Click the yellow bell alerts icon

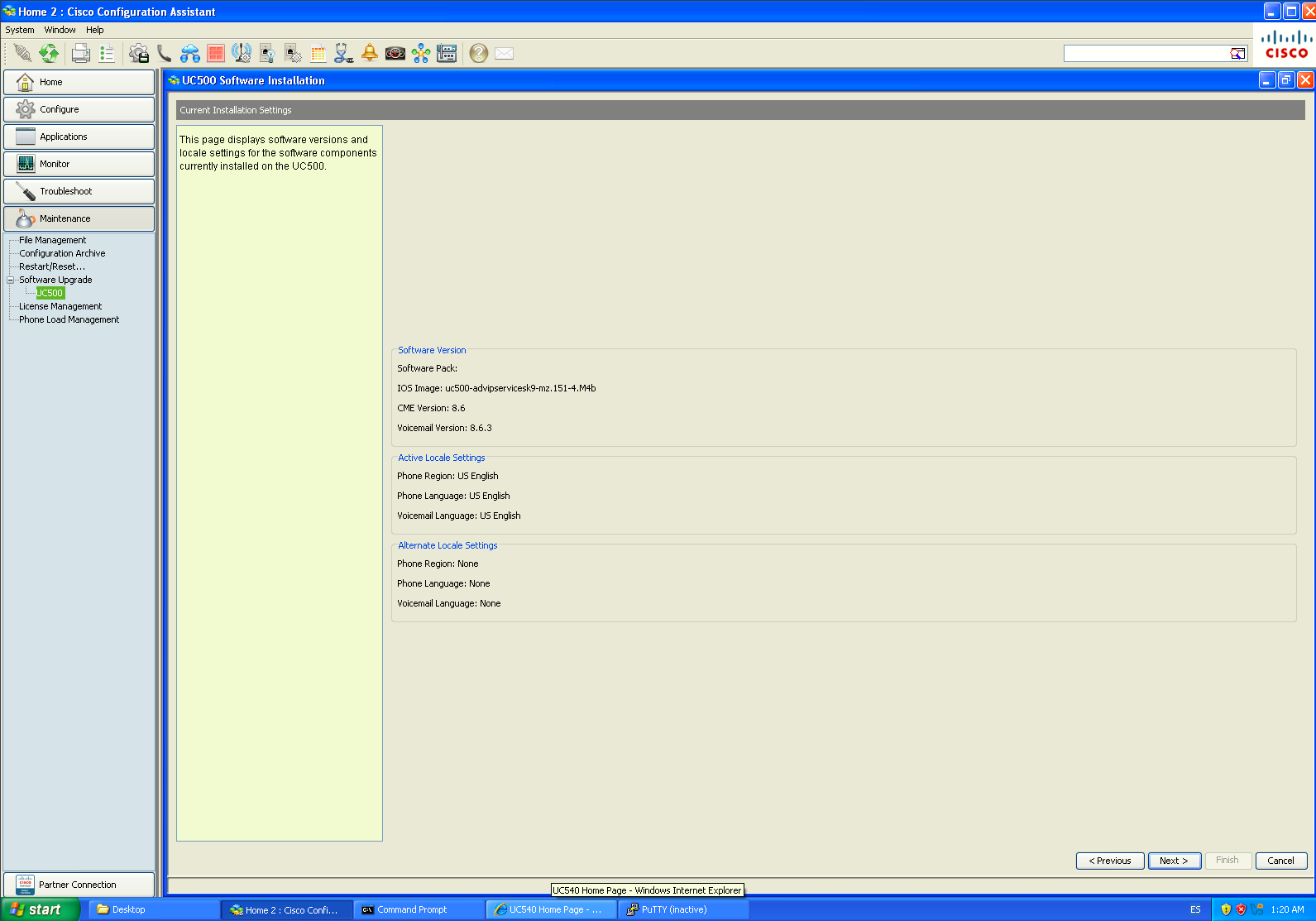[x=370, y=54]
